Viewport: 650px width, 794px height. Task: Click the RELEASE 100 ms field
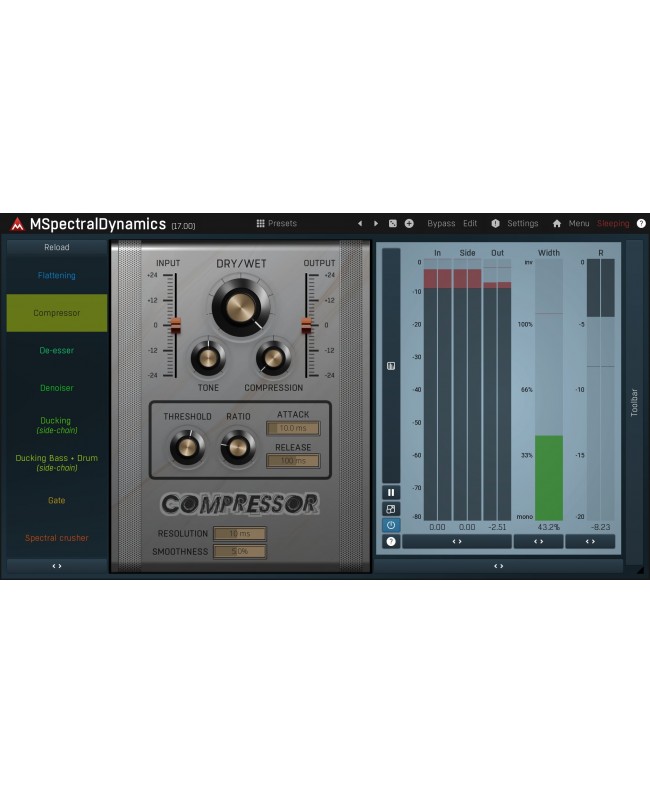(293, 461)
